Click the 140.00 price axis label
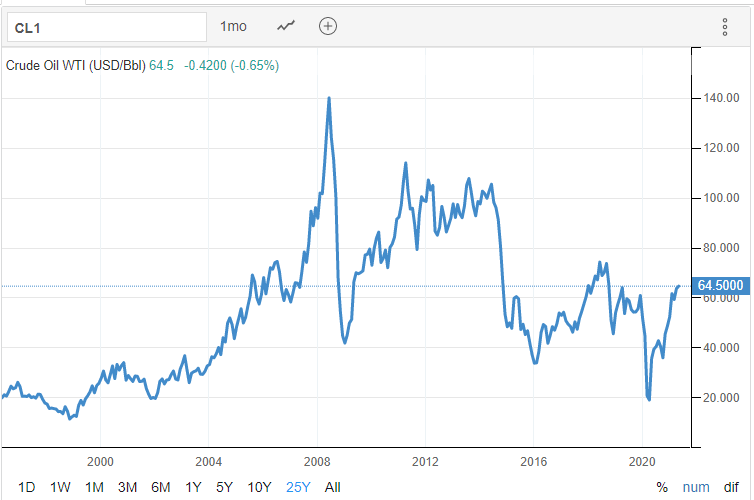 (721, 98)
